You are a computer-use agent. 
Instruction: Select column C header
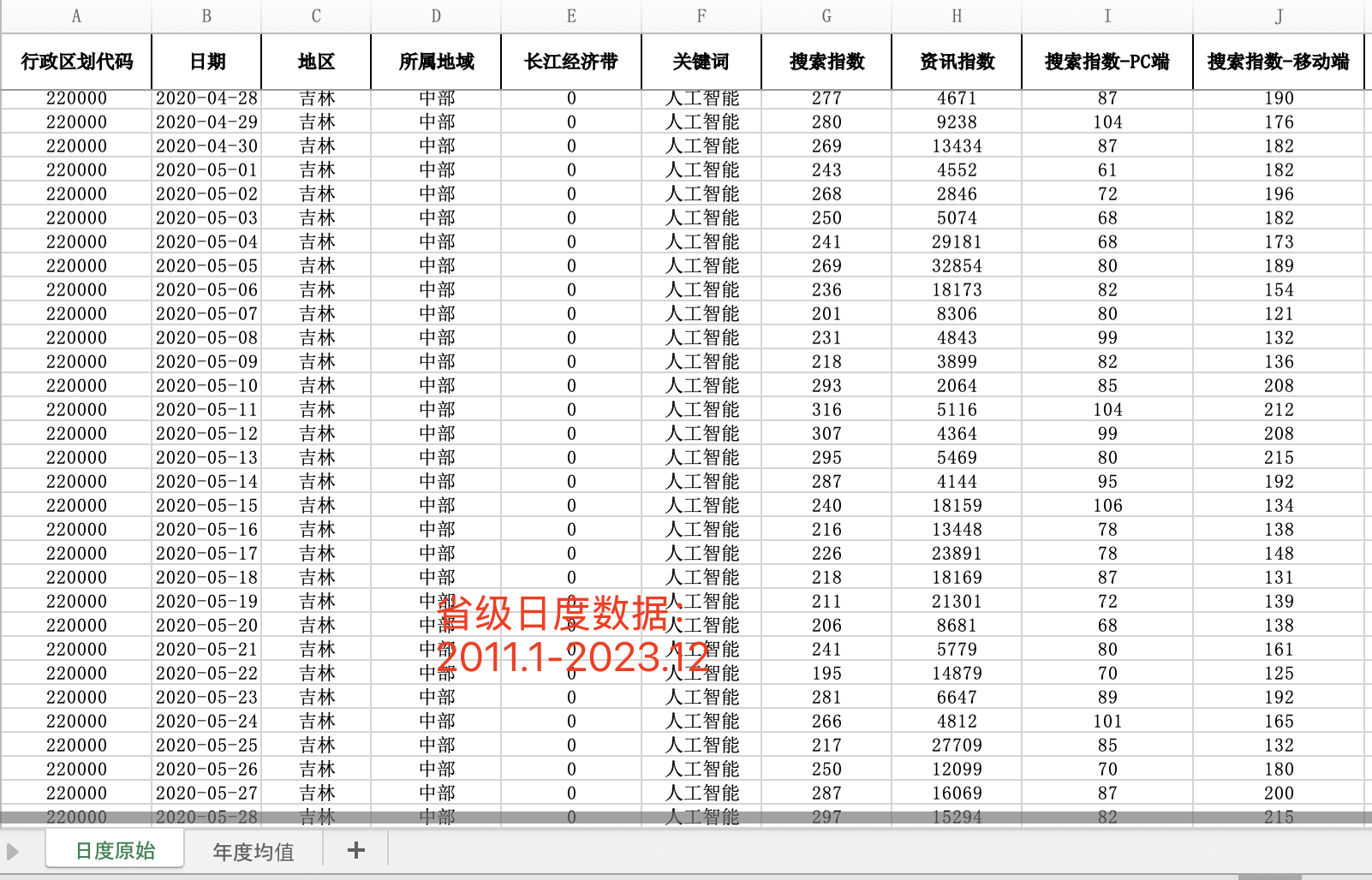[x=316, y=16]
